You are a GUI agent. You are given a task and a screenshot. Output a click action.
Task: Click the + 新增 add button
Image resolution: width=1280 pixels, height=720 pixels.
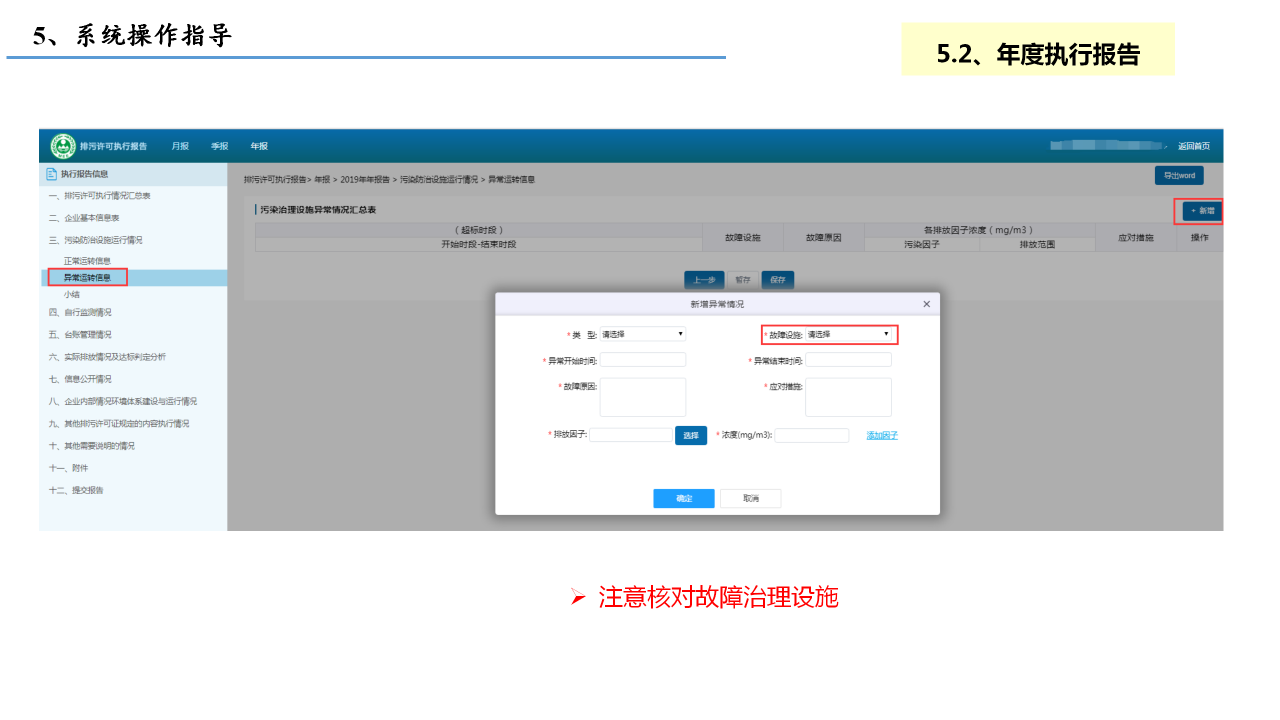(1201, 211)
